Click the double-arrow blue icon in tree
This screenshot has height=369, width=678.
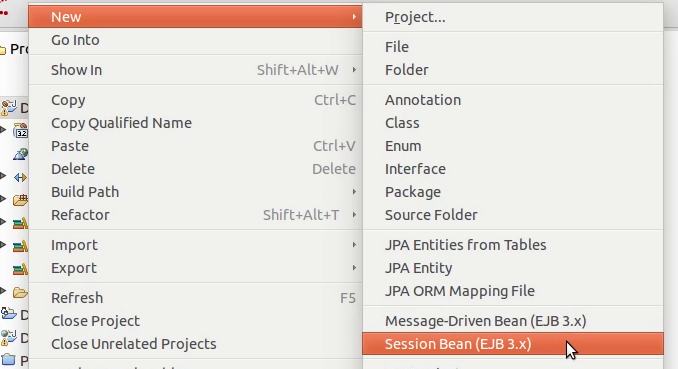tap(20, 177)
